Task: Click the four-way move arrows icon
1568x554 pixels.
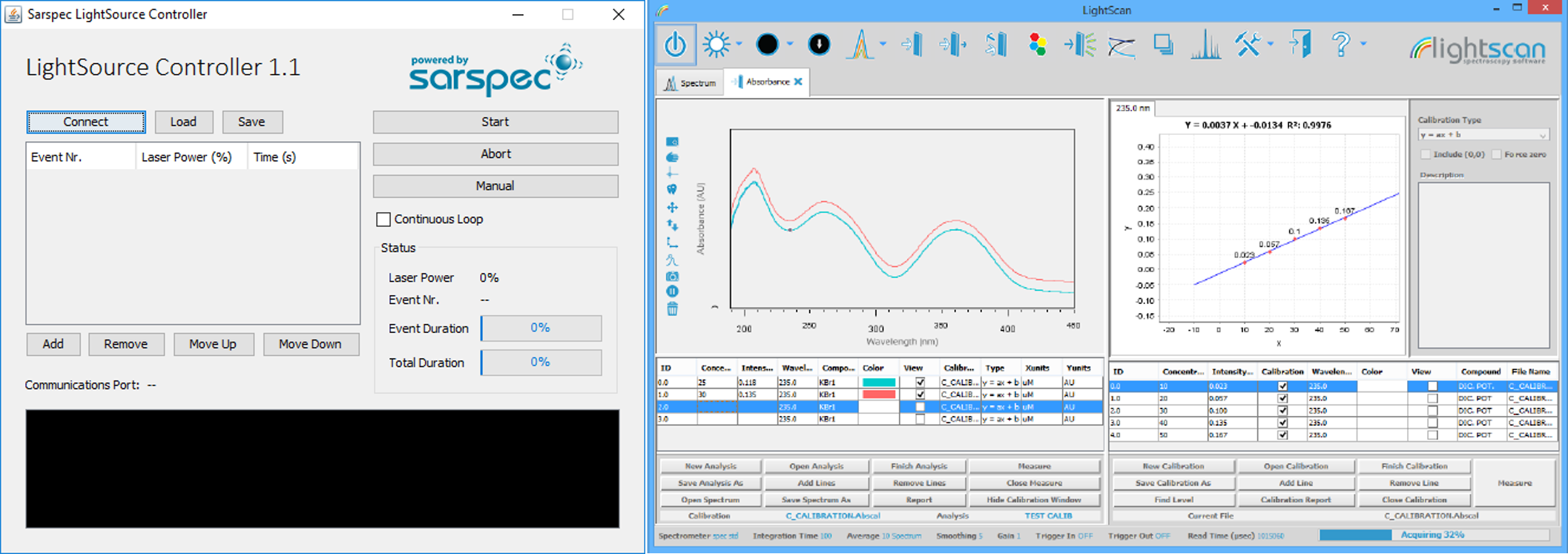Action: click(x=672, y=208)
